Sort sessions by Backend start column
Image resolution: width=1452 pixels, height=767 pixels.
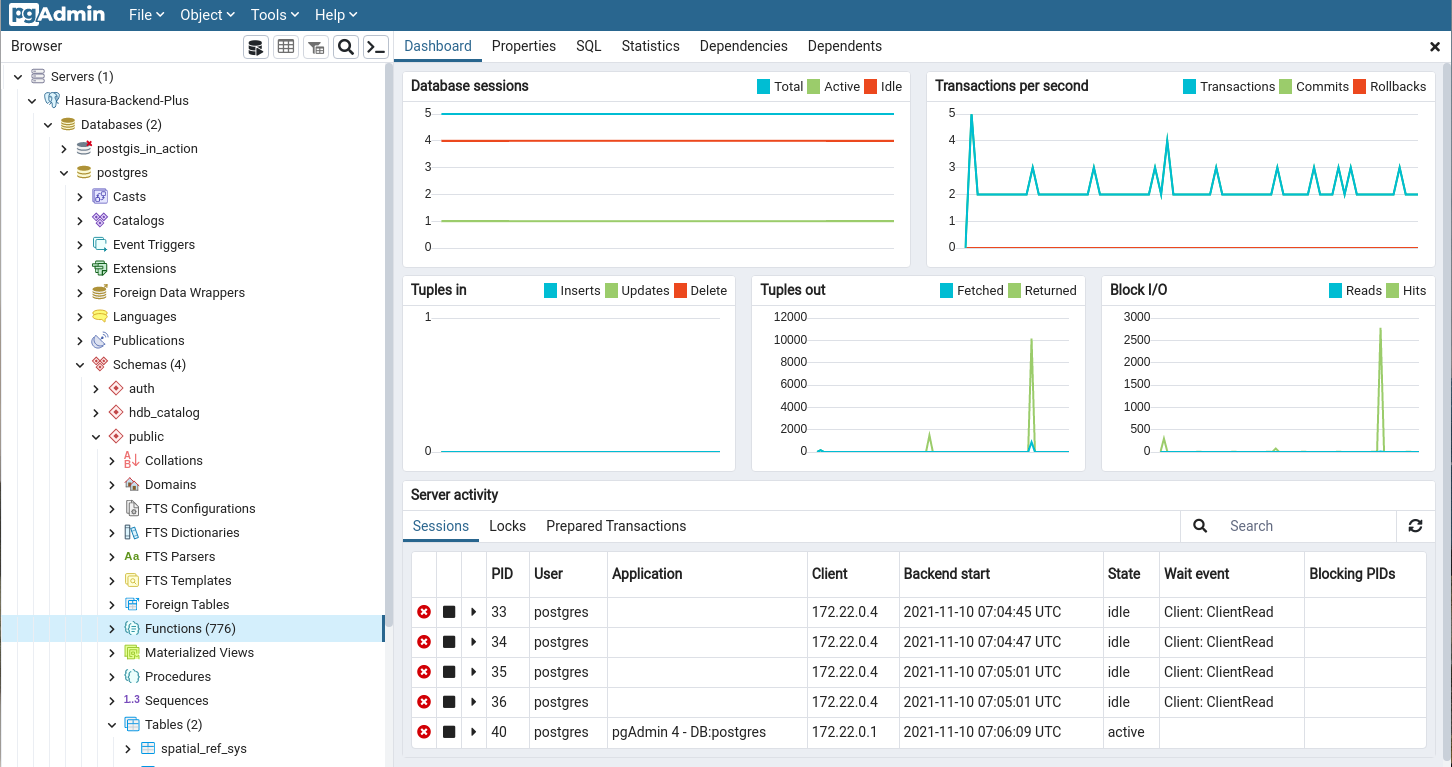[946, 574]
